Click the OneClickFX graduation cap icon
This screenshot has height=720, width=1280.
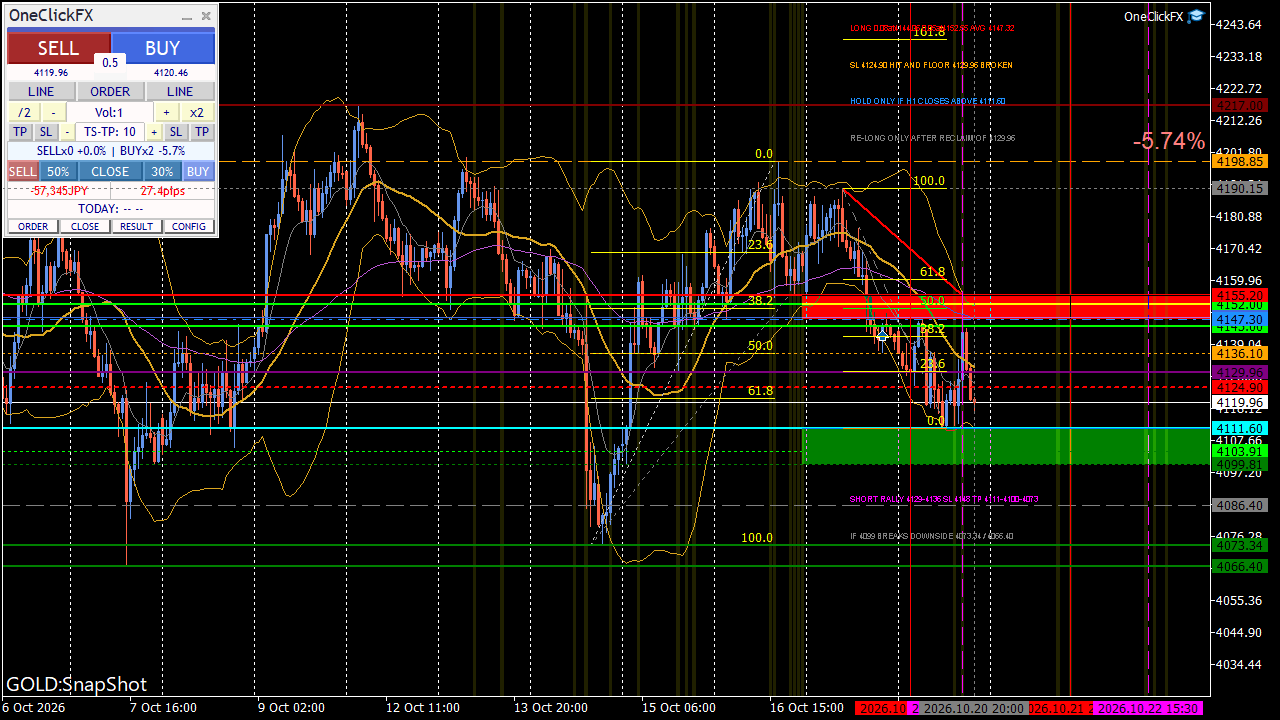(1195, 16)
